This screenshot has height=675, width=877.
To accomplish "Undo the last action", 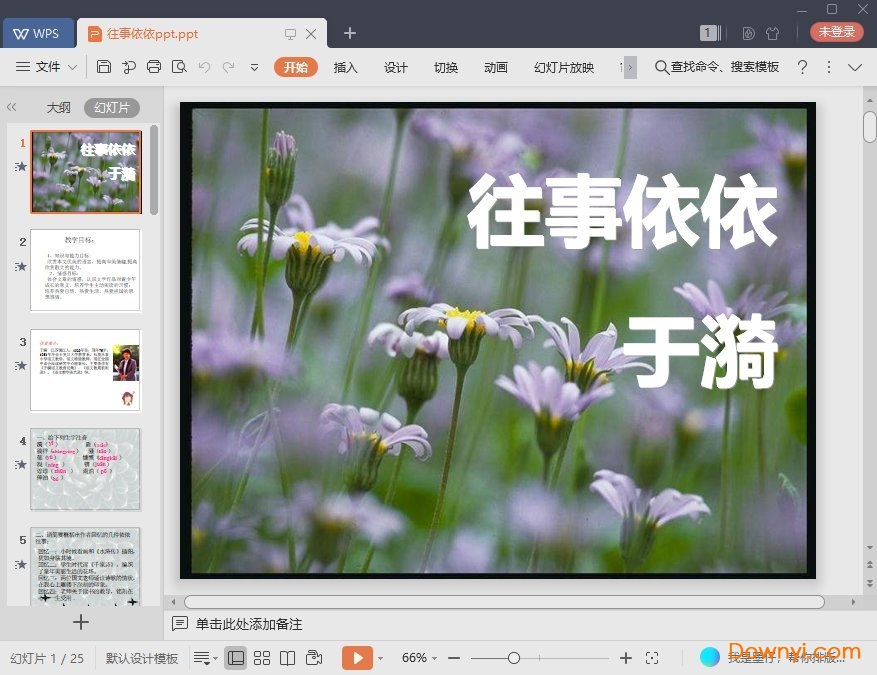I will (x=204, y=67).
